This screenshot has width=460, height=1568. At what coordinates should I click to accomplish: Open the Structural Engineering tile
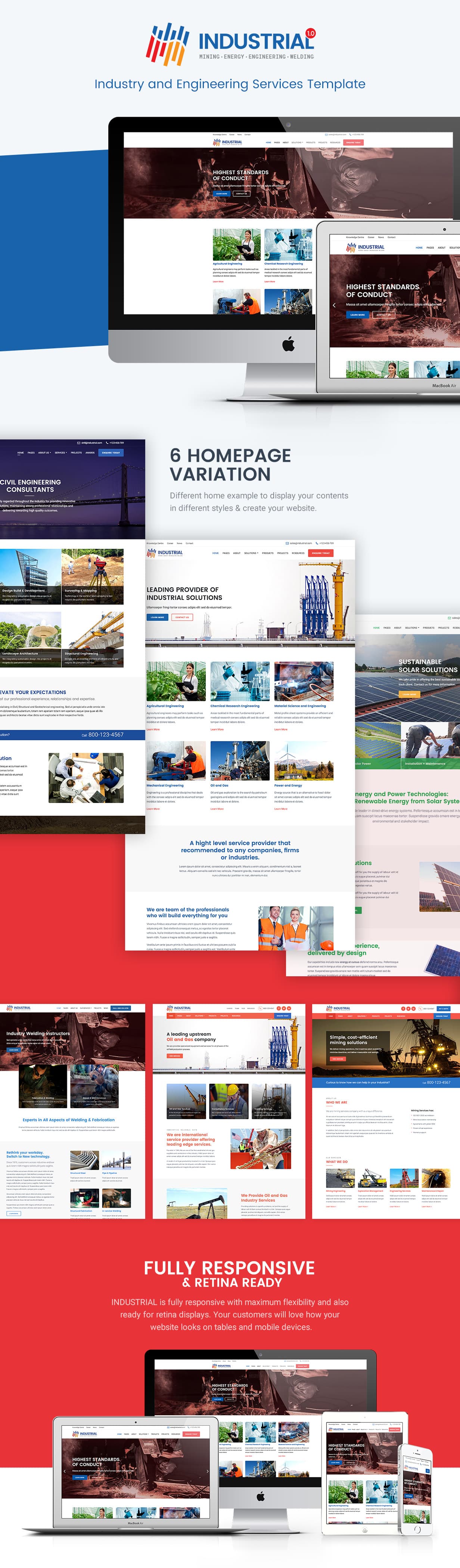tap(93, 639)
